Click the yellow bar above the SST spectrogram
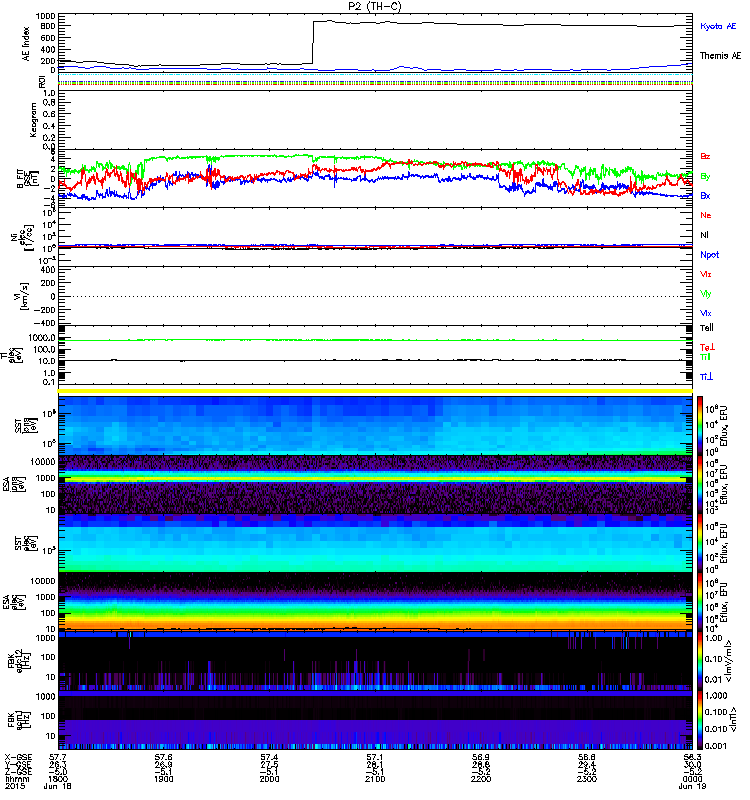Screen dimensions: 750x800 [x=375, y=391]
